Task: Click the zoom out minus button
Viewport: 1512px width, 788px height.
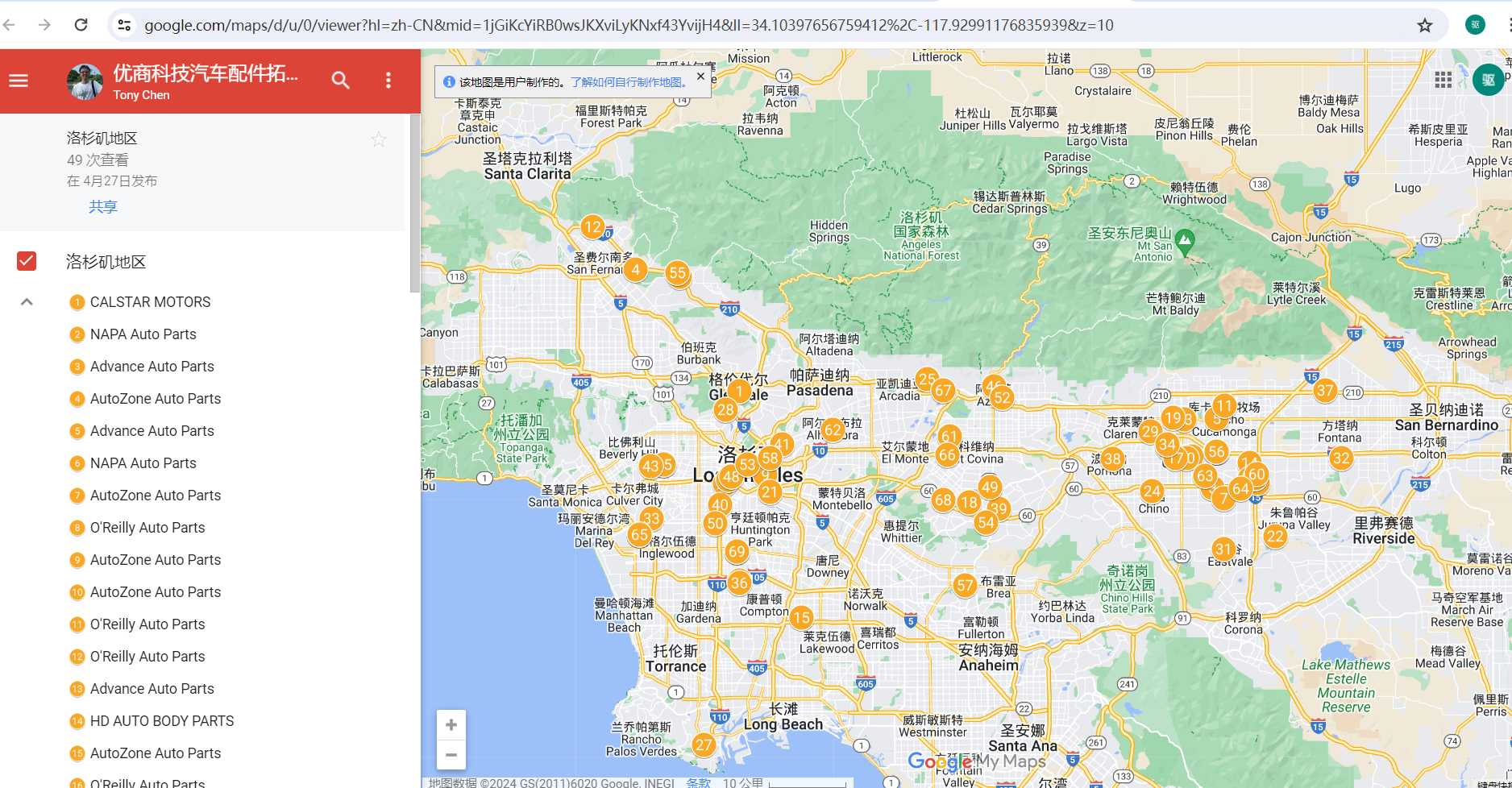Action: [451, 755]
